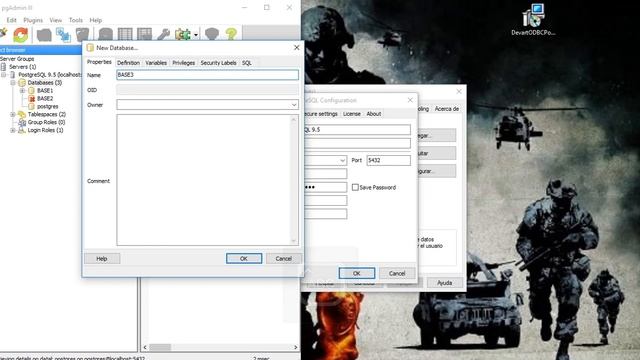Collapse the PostgreSQL 9.5 server node
Screen dimensions: 640x360
pyautogui.click(x=4, y=75)
